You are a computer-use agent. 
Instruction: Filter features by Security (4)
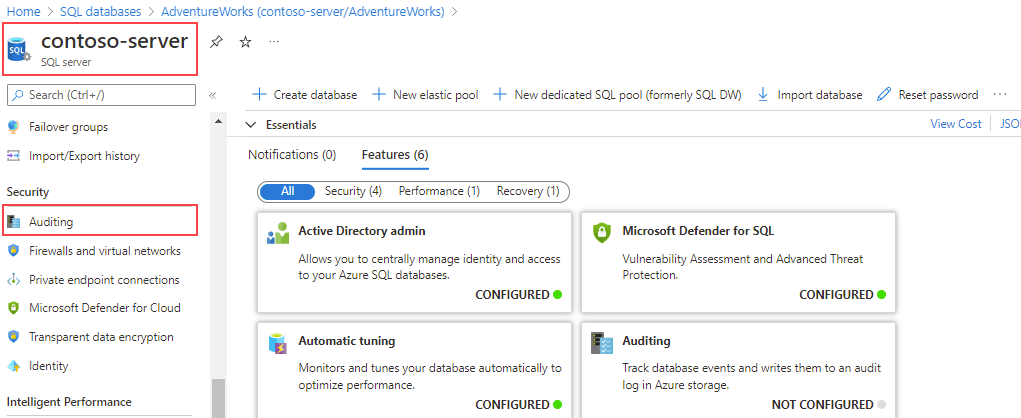point(354,191)
